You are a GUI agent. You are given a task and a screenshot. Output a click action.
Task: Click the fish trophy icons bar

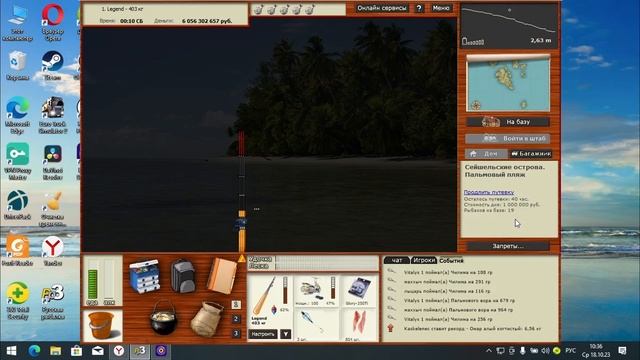[284, 9]
